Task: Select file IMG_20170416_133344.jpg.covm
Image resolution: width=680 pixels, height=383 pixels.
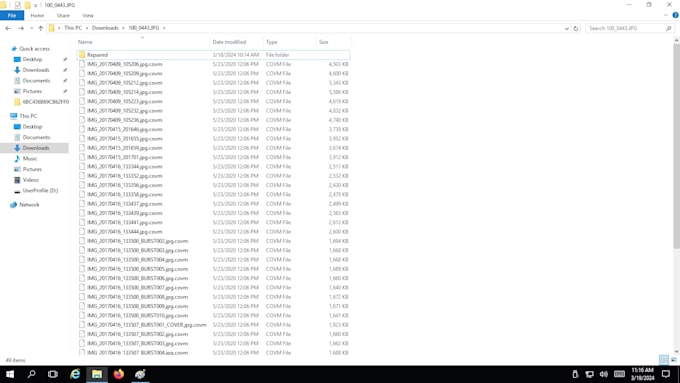Action: 214,167
